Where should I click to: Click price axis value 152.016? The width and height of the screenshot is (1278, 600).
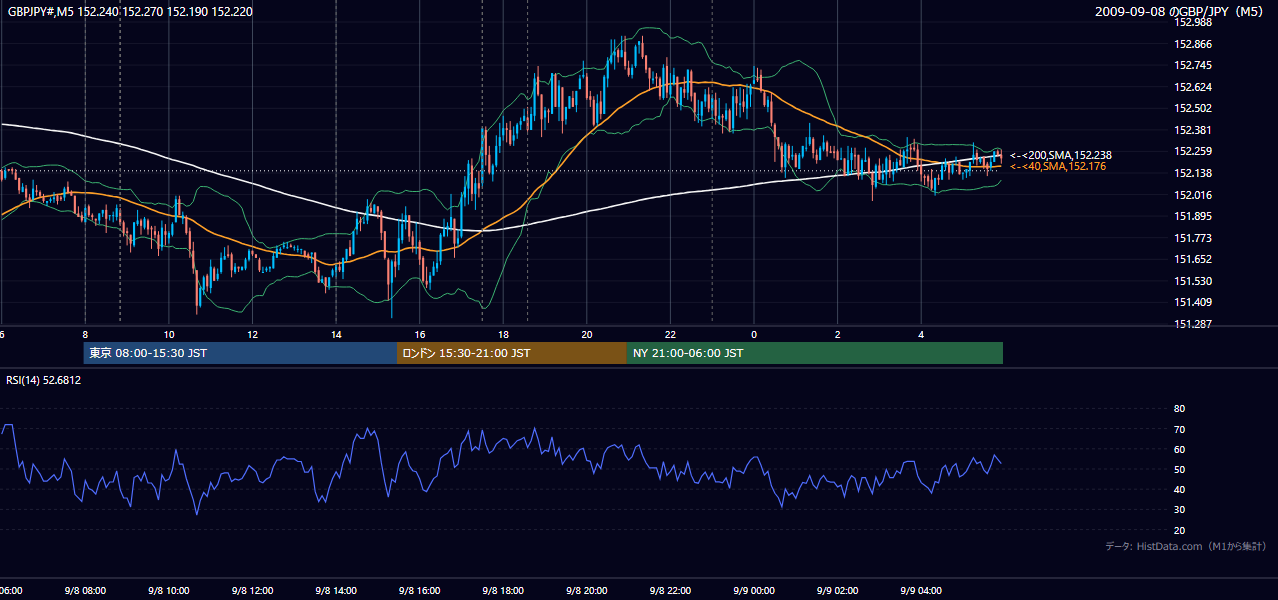click(1193, 195)
